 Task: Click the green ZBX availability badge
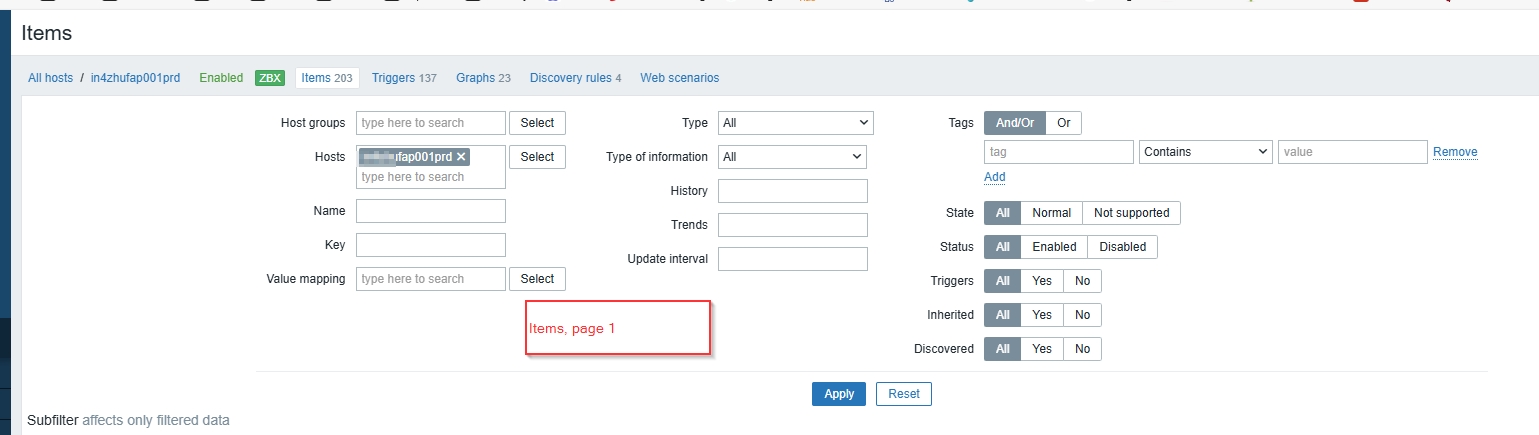click(x=270, y=78)
